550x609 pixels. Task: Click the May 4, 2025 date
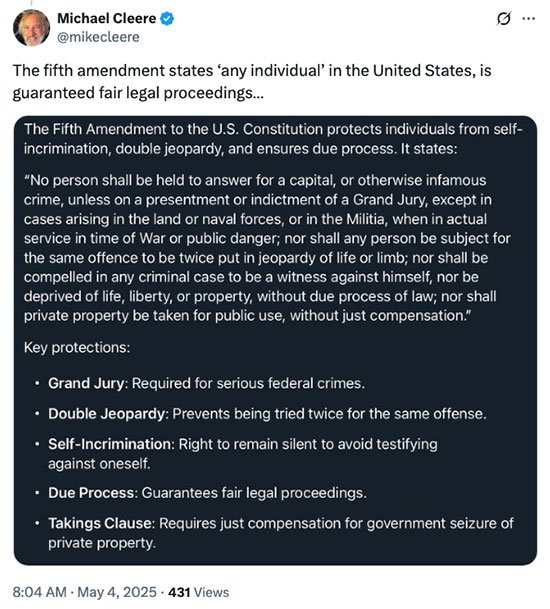click(x=117, y=592)
